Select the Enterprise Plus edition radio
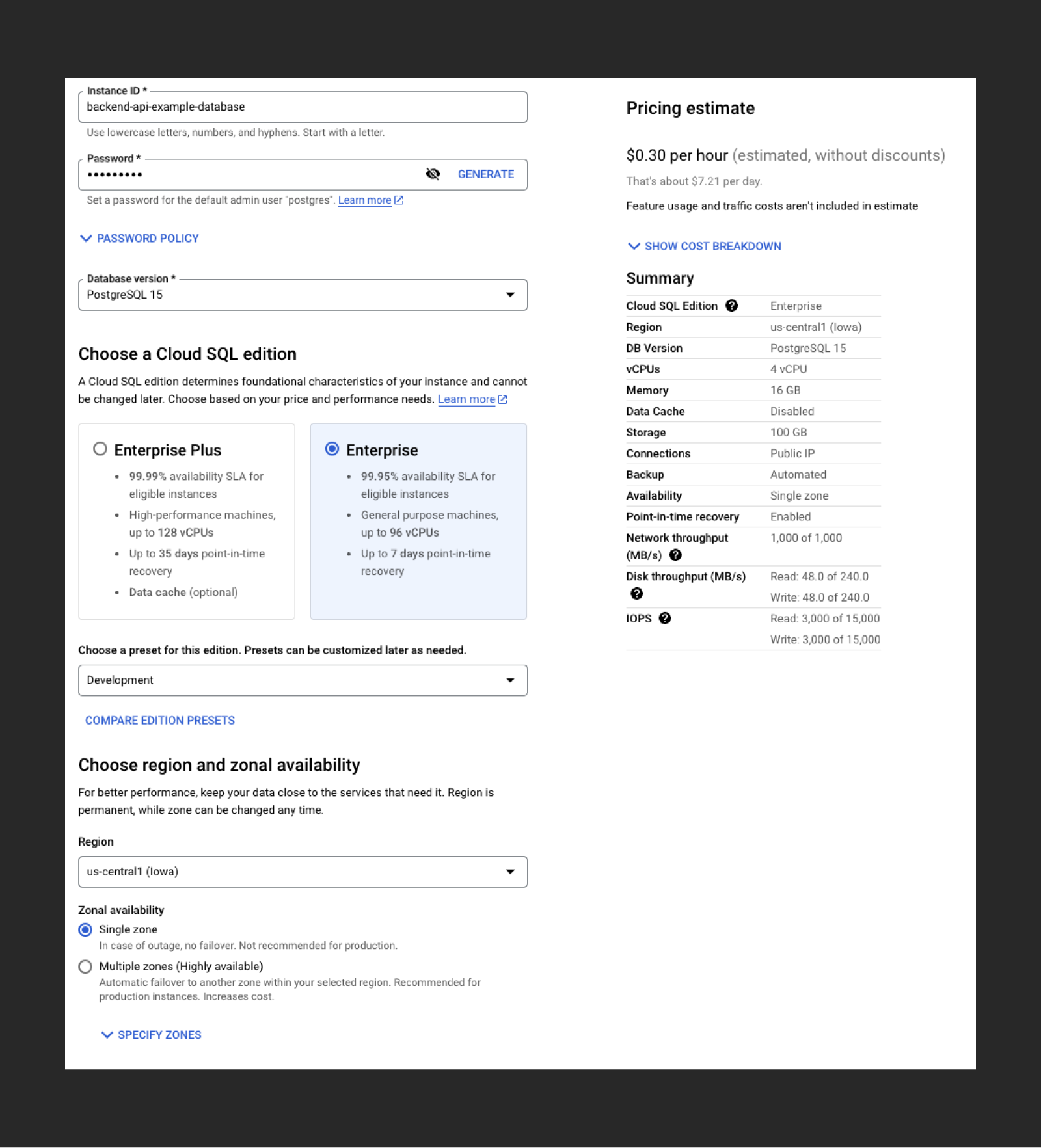This screenshot has height=1148, width=1041. point(100,449)
